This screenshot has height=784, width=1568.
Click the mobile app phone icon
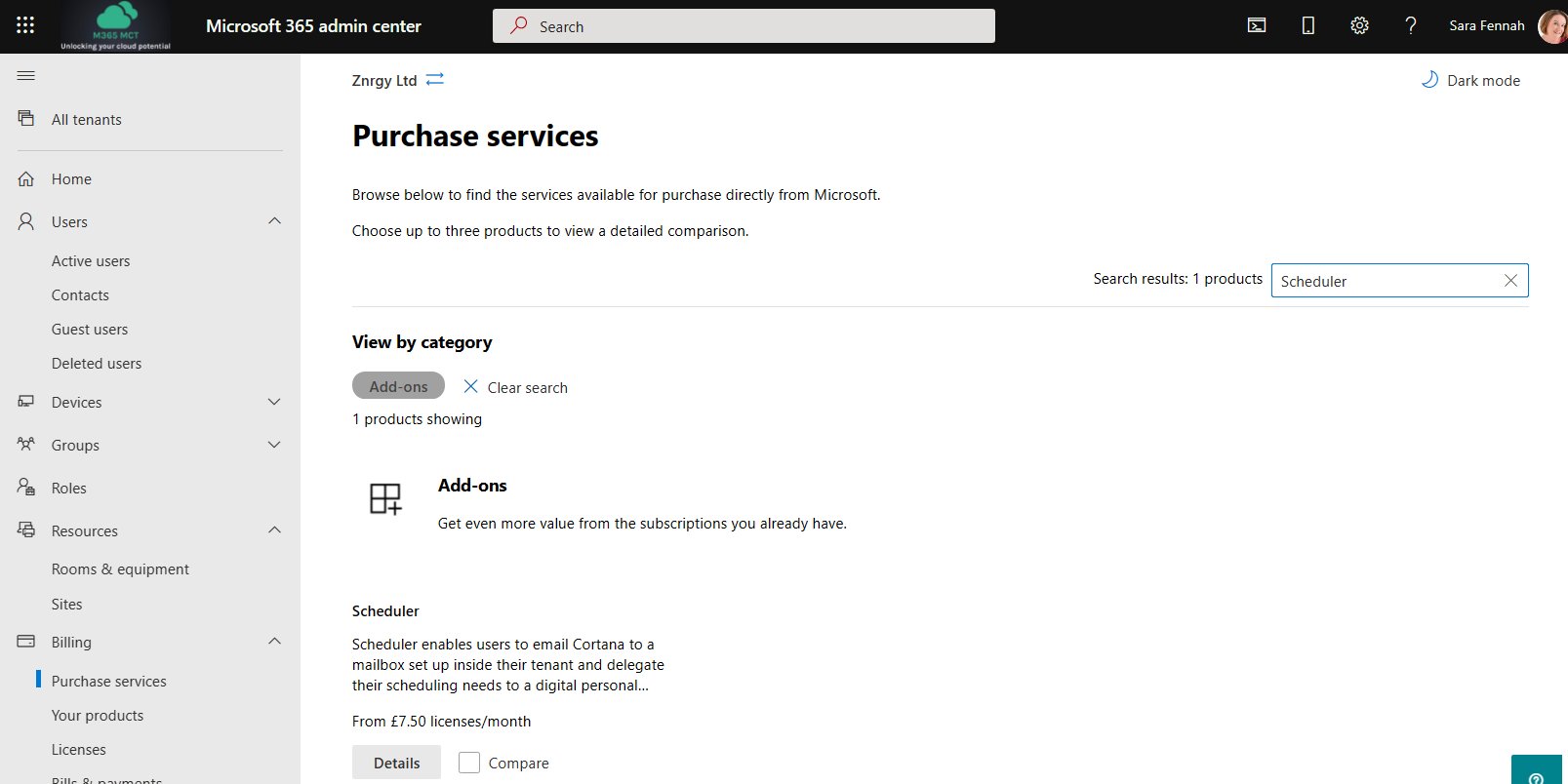[x=1307, y=25]
